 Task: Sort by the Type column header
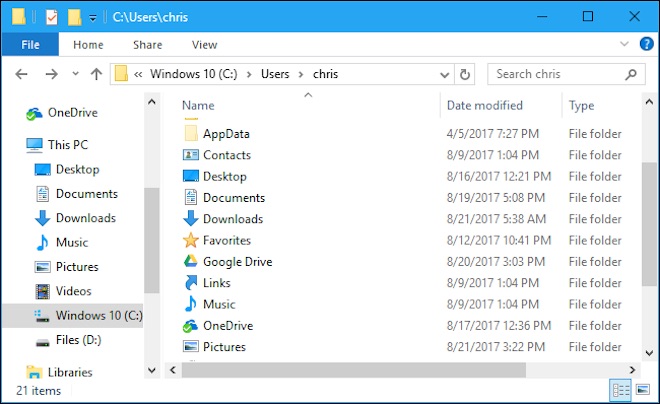(581, 105)
